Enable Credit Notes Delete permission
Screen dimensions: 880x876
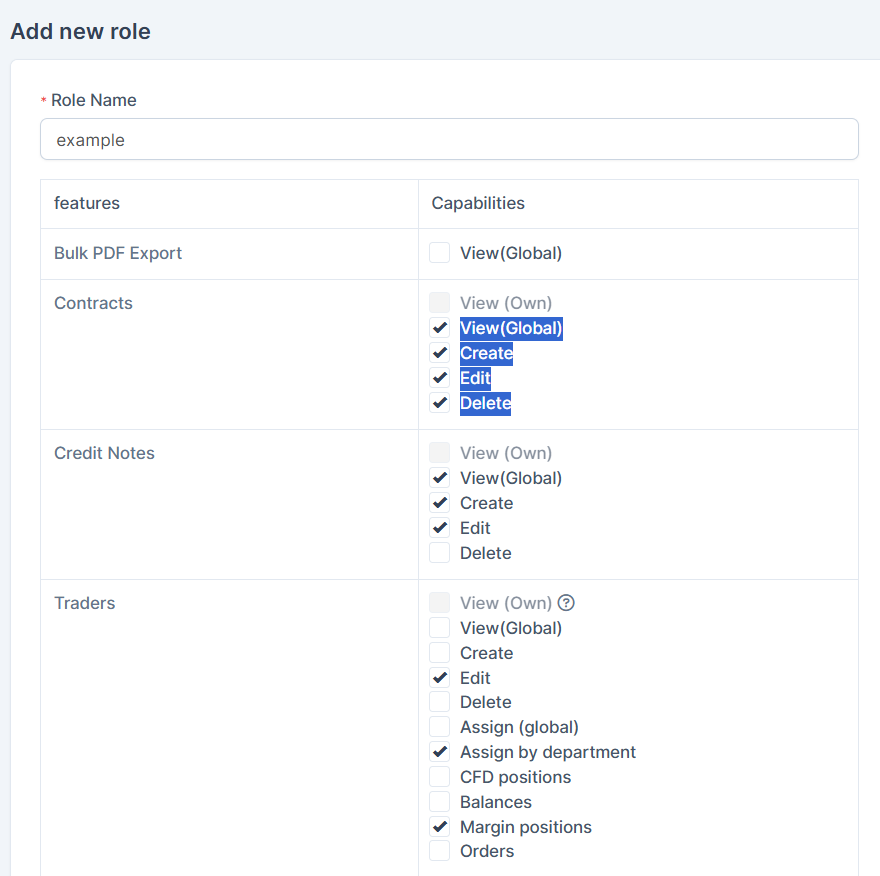(440, 553)
